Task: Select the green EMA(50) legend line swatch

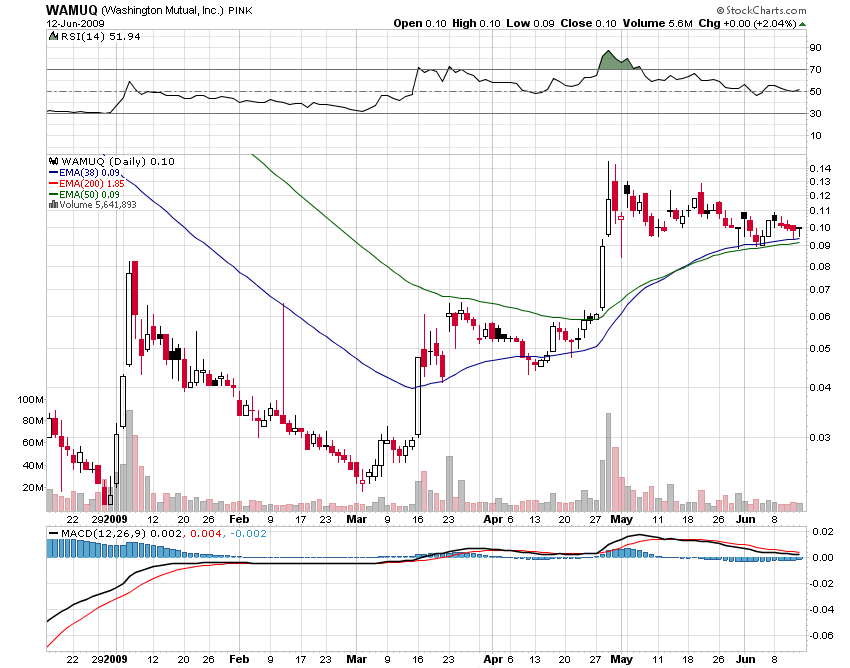Action: click(53, 194)
